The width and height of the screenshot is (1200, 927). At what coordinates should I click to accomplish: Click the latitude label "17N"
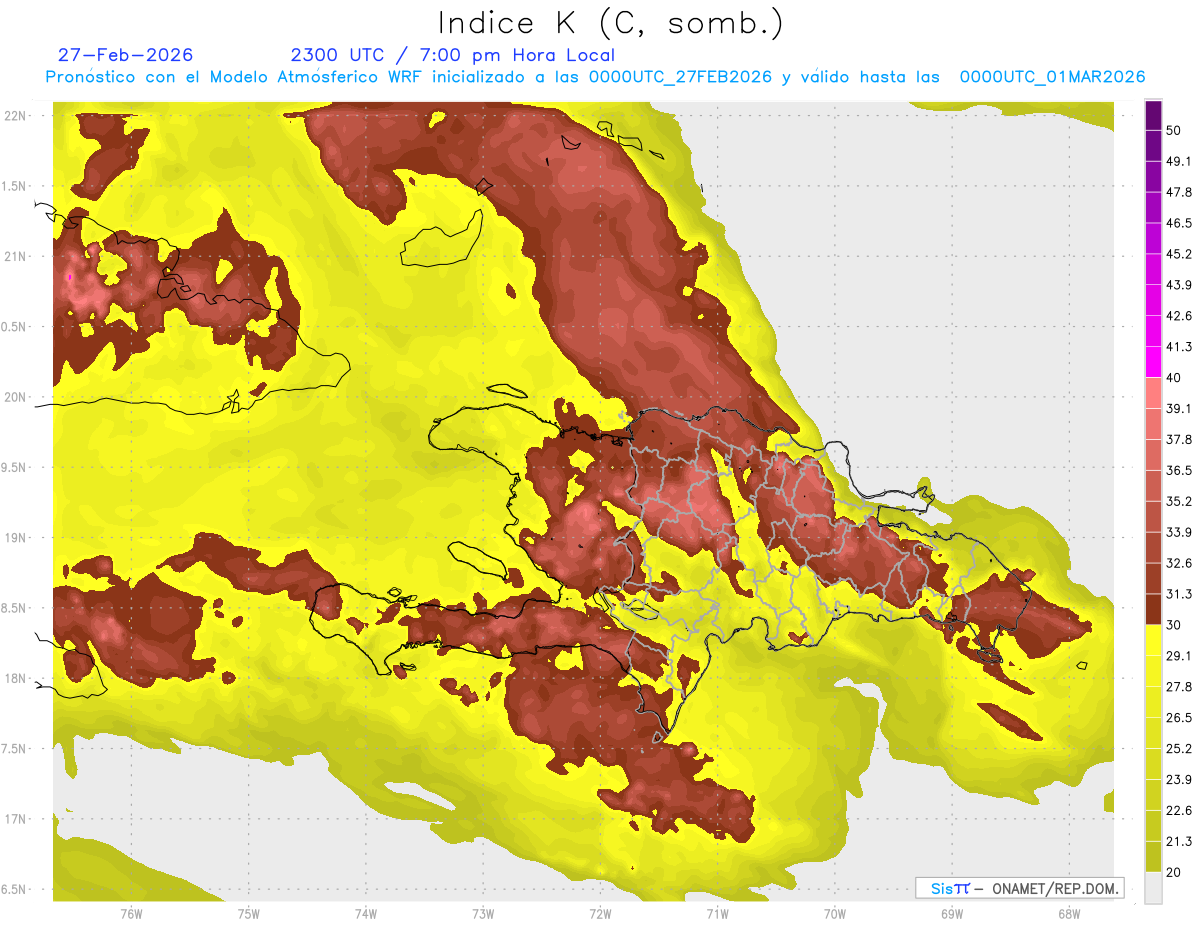click(x=15, y=820)
